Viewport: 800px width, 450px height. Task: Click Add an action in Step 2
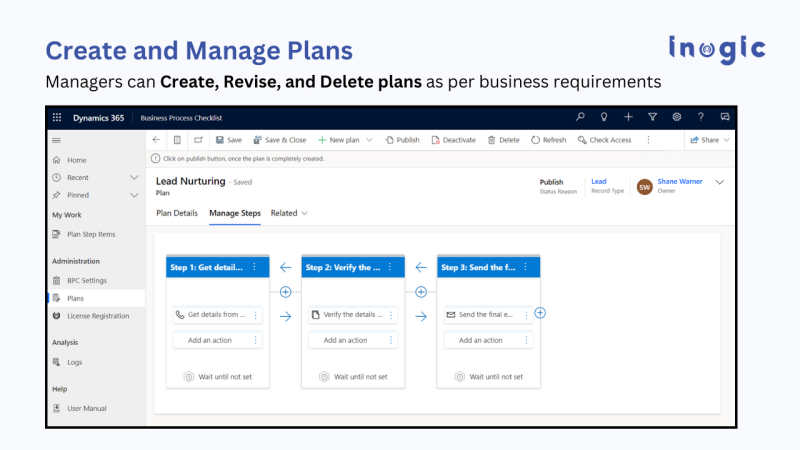click(345, 340)
